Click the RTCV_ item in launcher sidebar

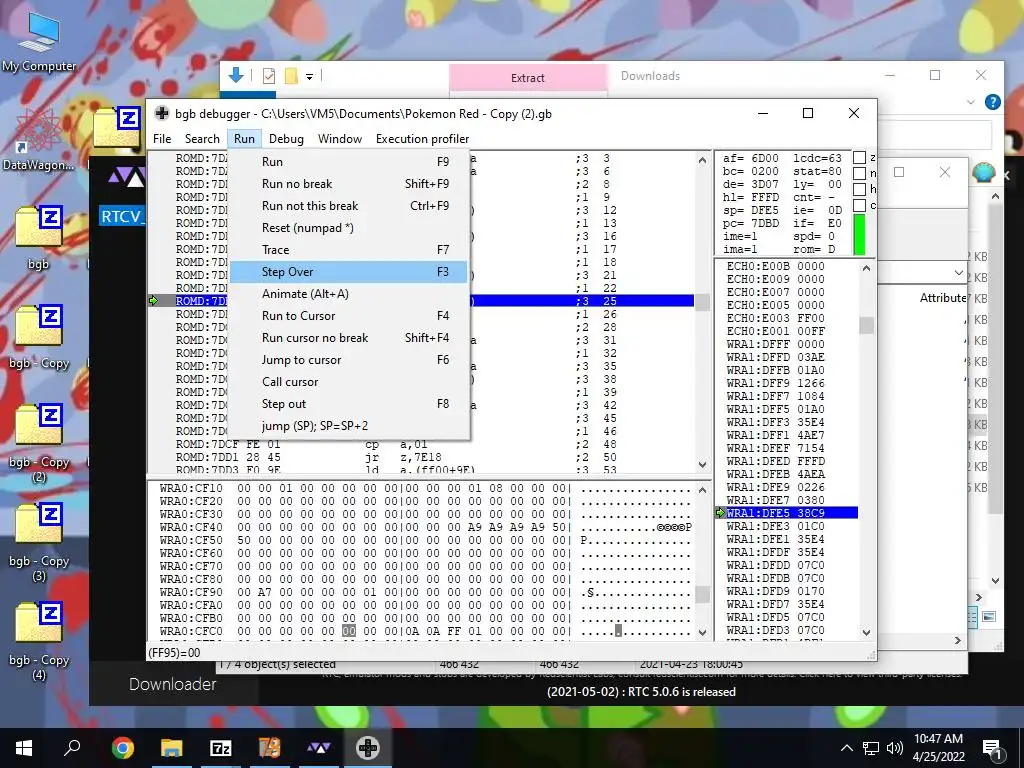point(123,217)
